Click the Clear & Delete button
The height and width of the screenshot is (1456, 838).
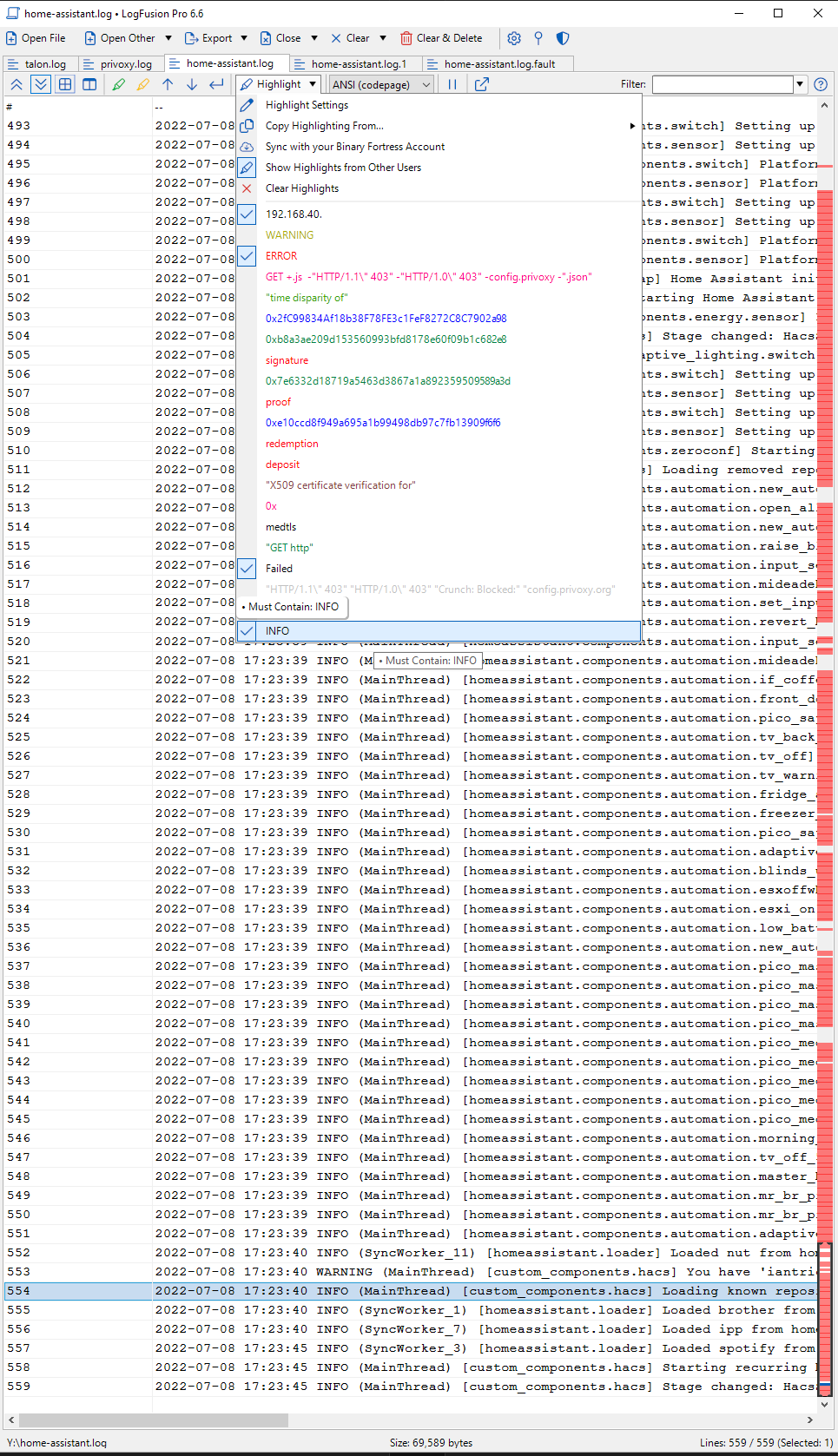tap(441, 38)
